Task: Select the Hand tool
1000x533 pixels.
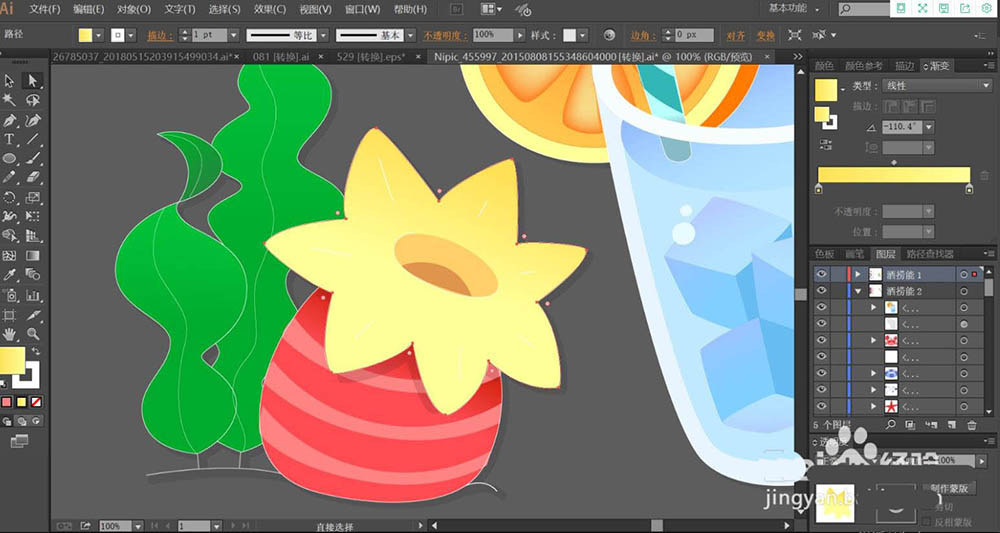Action: click(9, 333)
